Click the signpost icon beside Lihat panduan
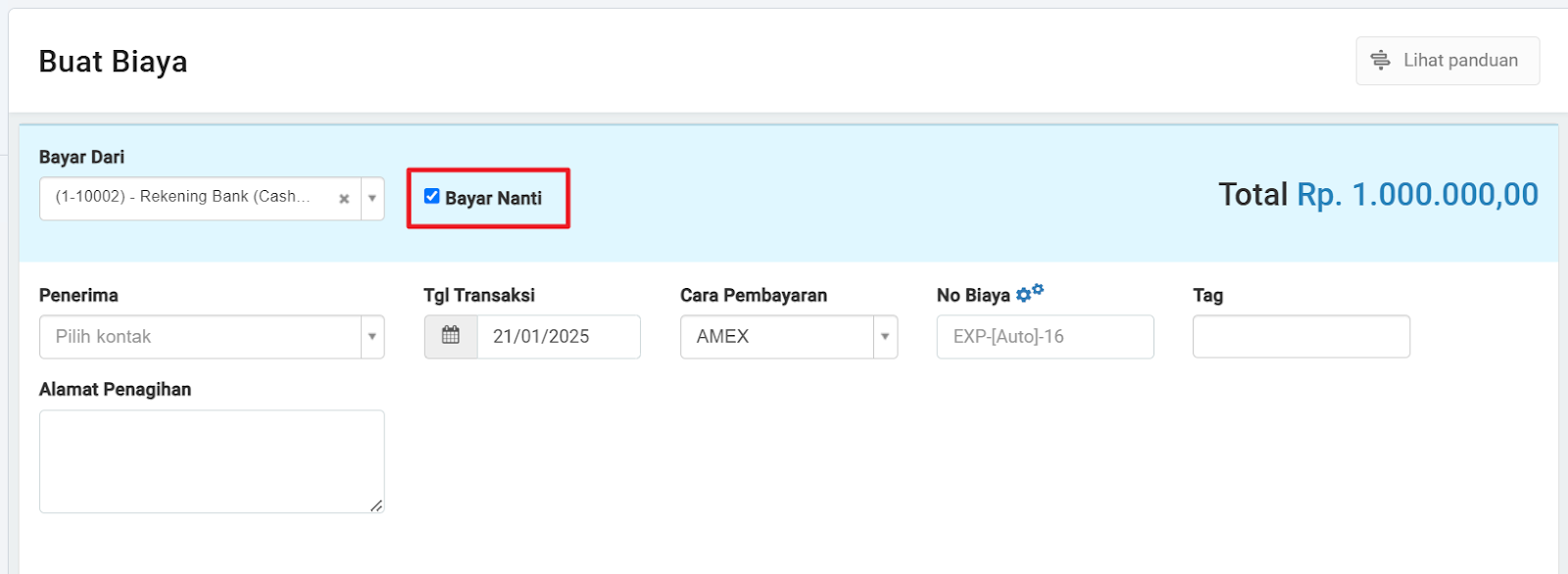This screenshot has height=574, width=1568. [1380, 61]
